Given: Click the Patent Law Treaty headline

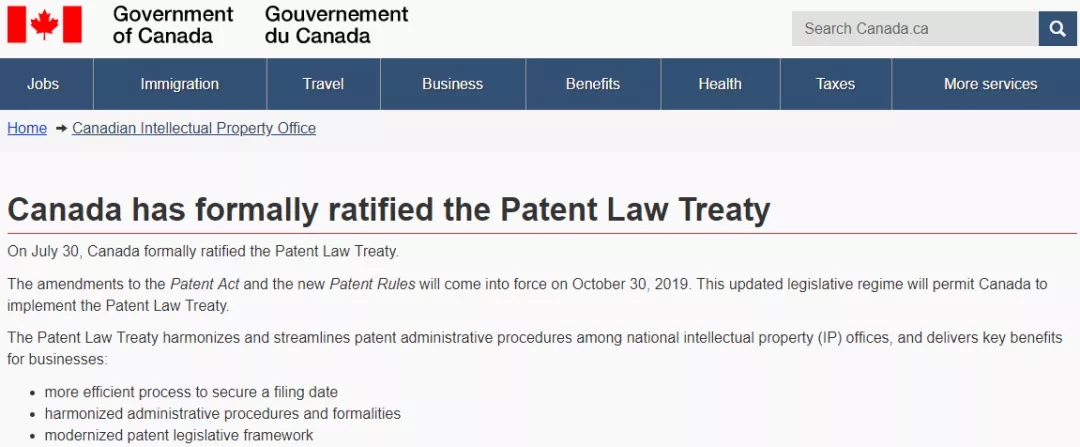Looking at the screenshot, I should click(x=389, y=210).
